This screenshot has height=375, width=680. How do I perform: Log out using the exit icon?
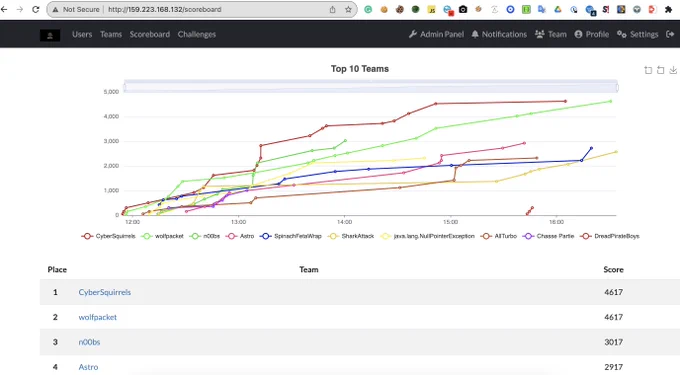(x=670, y=34)
